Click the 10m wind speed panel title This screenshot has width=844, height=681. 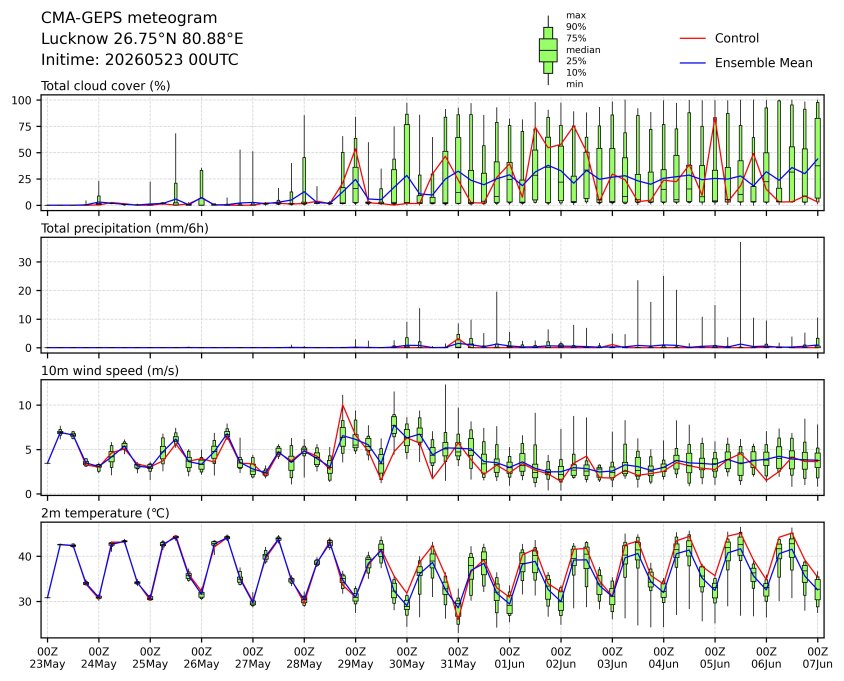pyautogui.click(x=110, y=371)
